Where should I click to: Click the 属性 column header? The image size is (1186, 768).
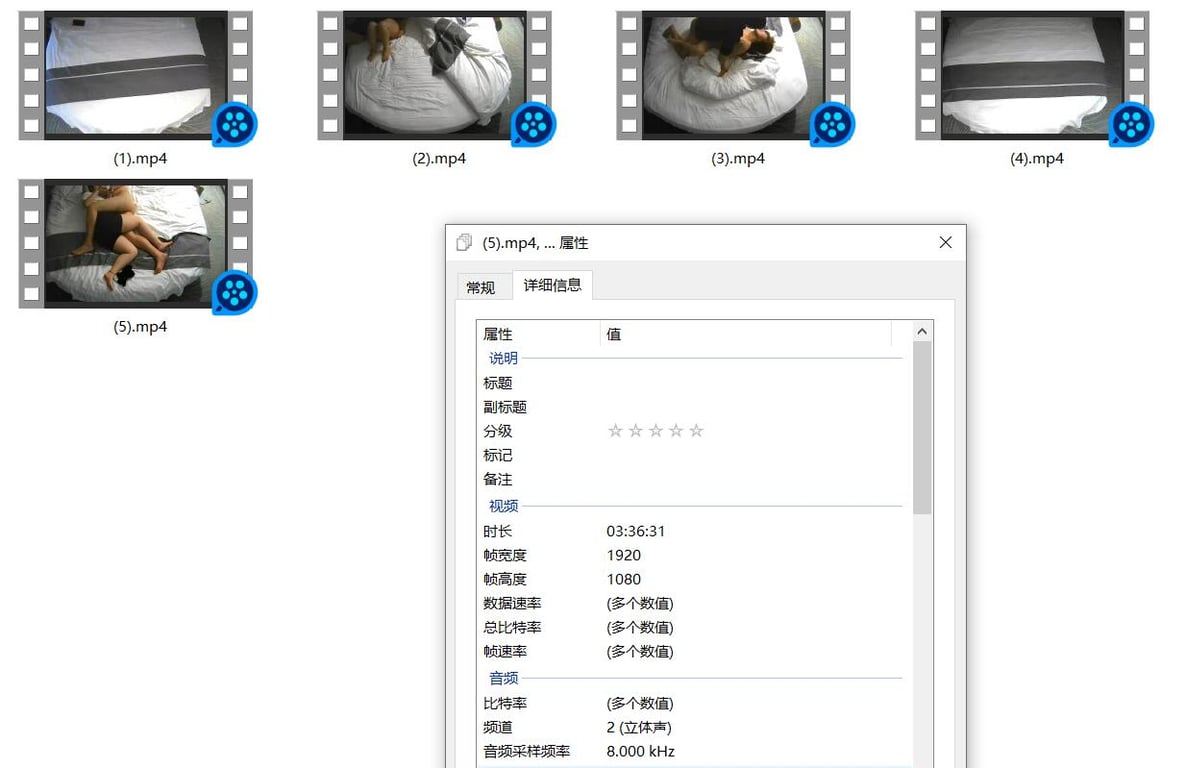click(x=539, y=334)
